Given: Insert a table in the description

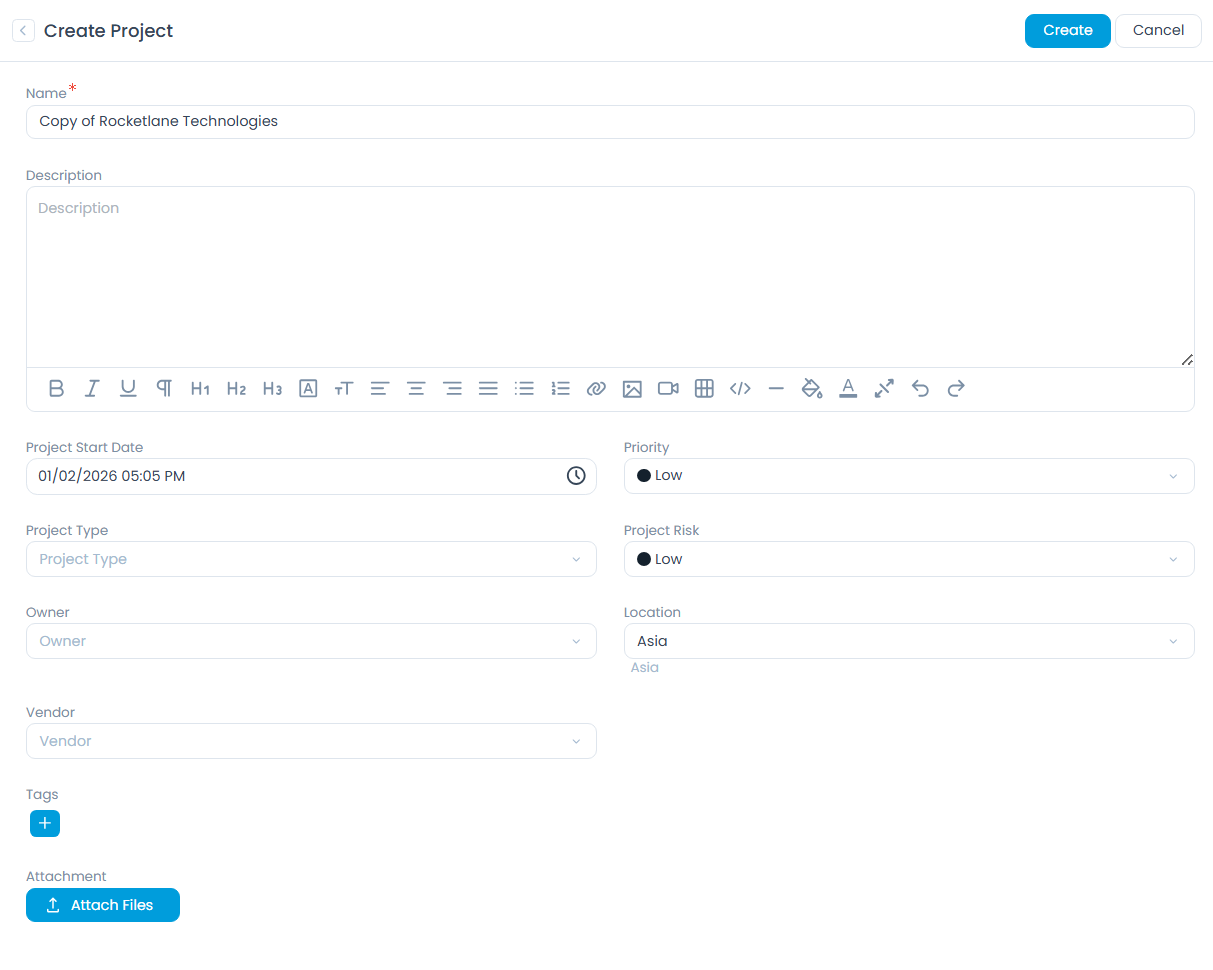Looking at the screenshot, I should pos(704,389).
